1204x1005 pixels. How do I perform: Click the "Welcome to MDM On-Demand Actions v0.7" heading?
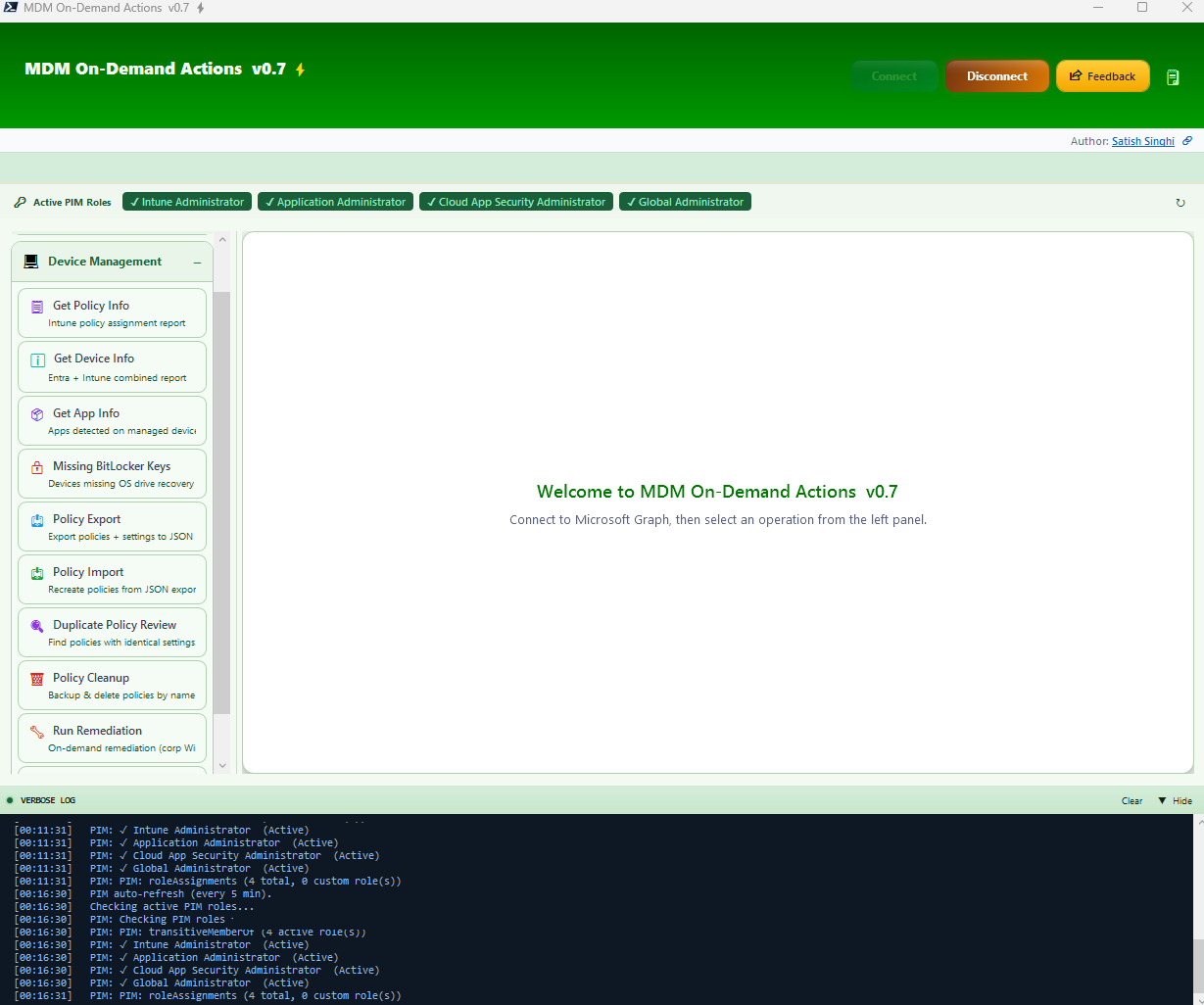[717, 492]
